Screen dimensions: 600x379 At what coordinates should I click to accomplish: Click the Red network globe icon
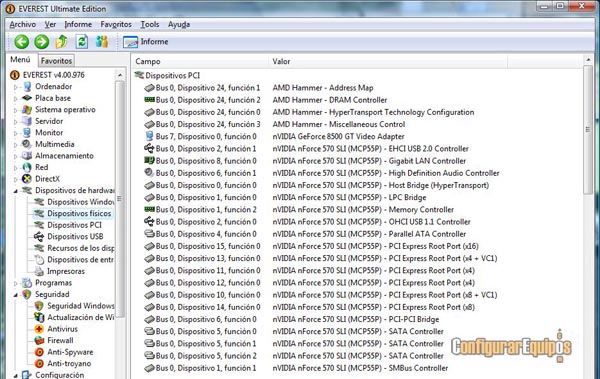pyautogui.click(x=27, y=167)
